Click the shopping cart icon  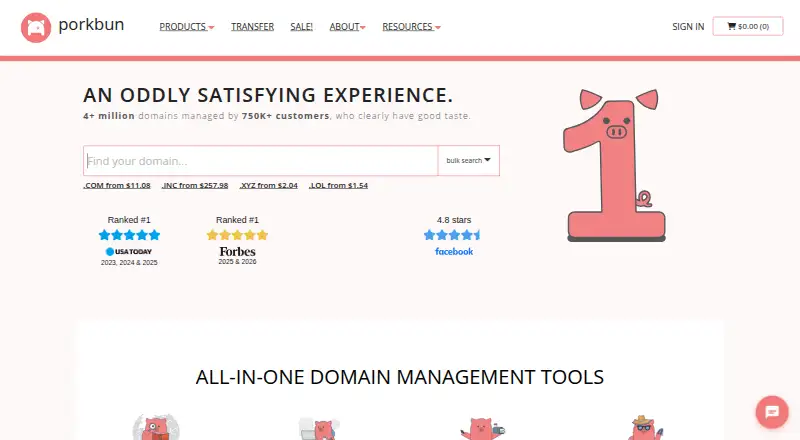pyautogui.click(x=731, y=26)
